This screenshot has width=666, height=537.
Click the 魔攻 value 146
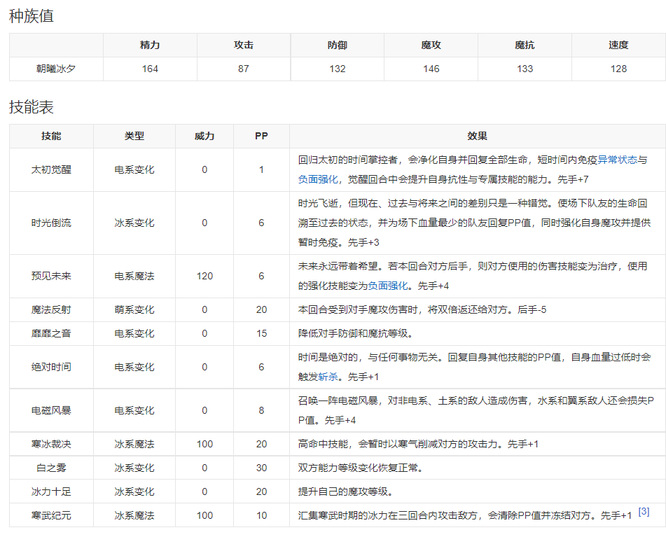pyautogui.click(x=431, y=69)
